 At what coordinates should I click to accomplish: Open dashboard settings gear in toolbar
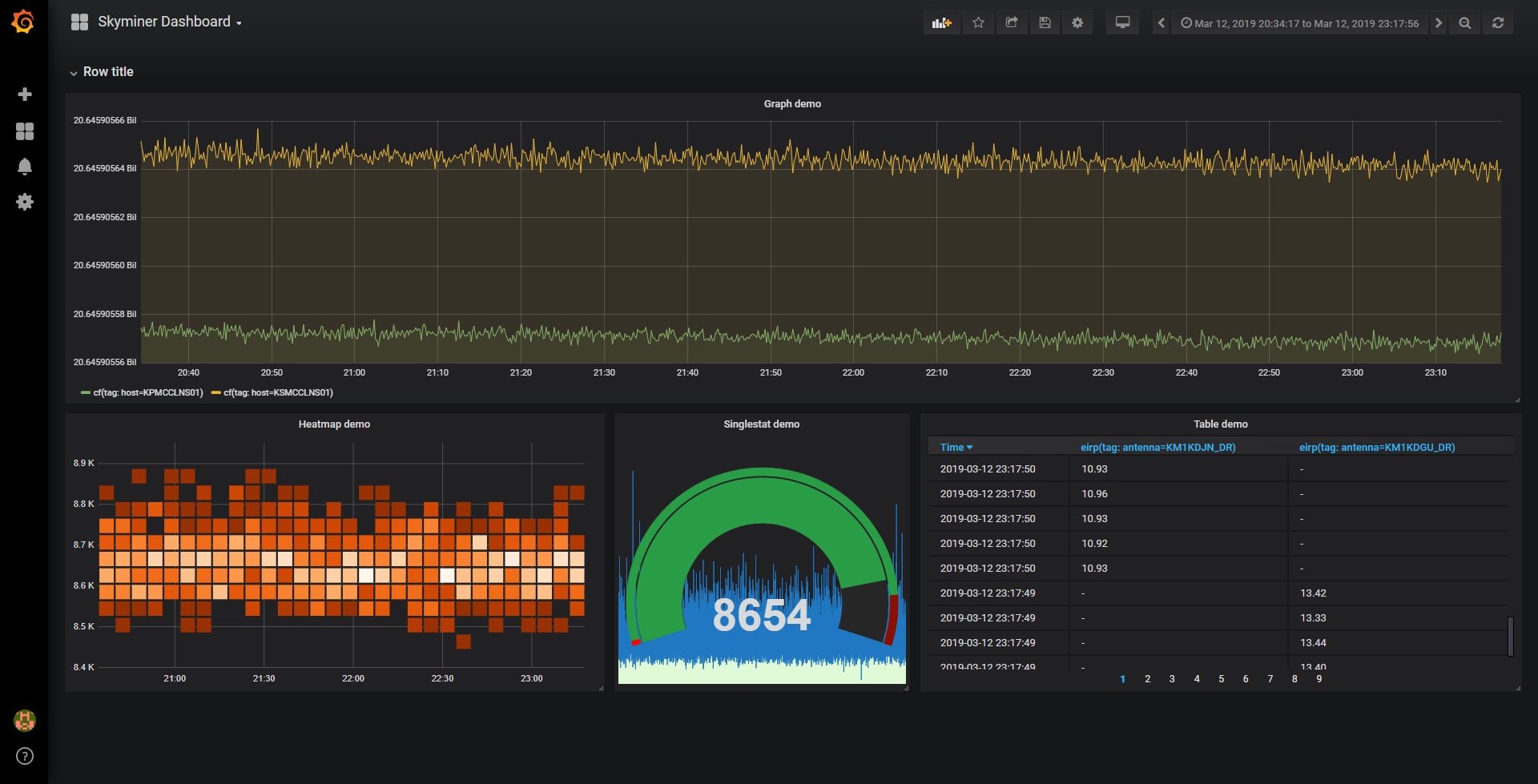(1077, 23)
